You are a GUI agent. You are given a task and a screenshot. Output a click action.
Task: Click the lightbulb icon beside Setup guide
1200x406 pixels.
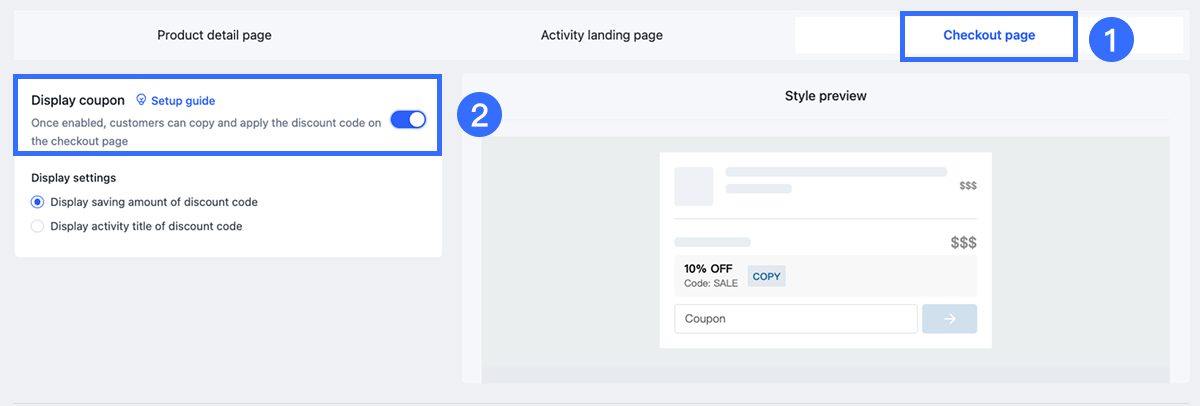pyautogui.click(x=141, y=100)
